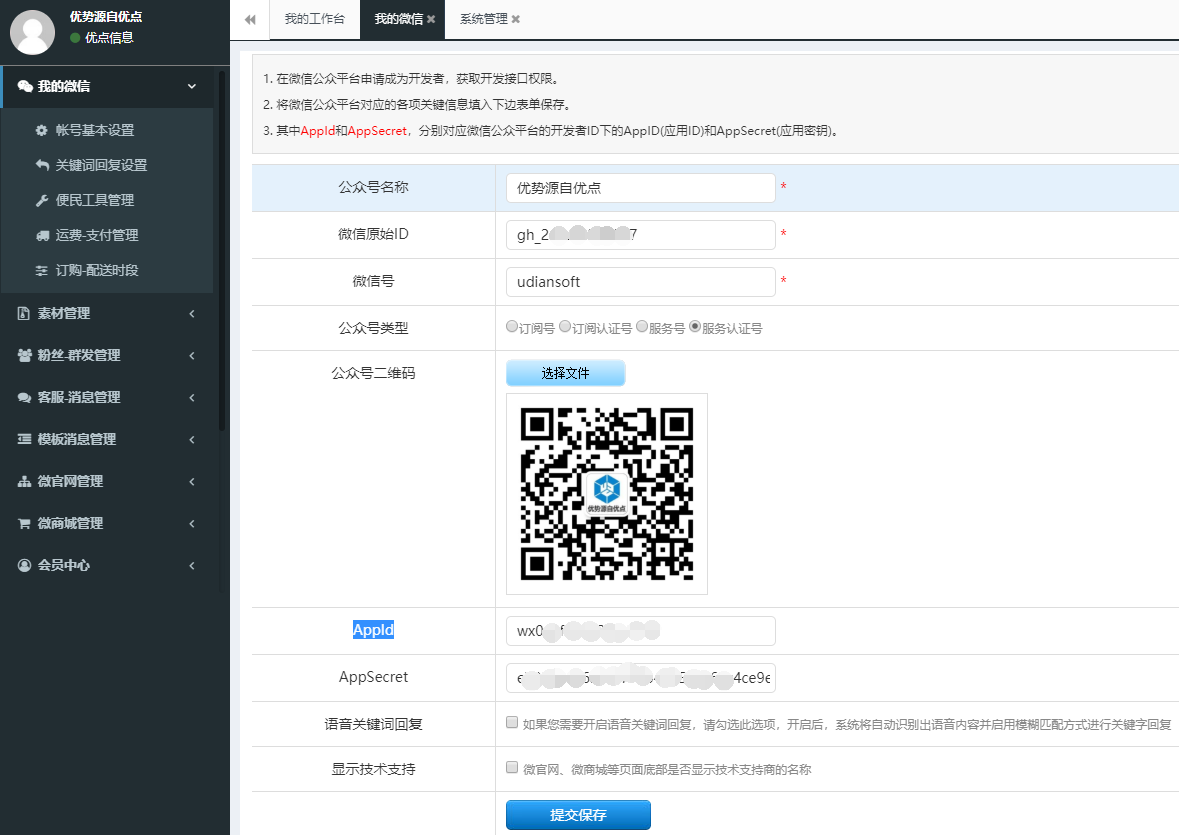Screen dimensions: 1179x835
Task: Click the 提交保存 submit button
Action: click(x=578, y=815)
